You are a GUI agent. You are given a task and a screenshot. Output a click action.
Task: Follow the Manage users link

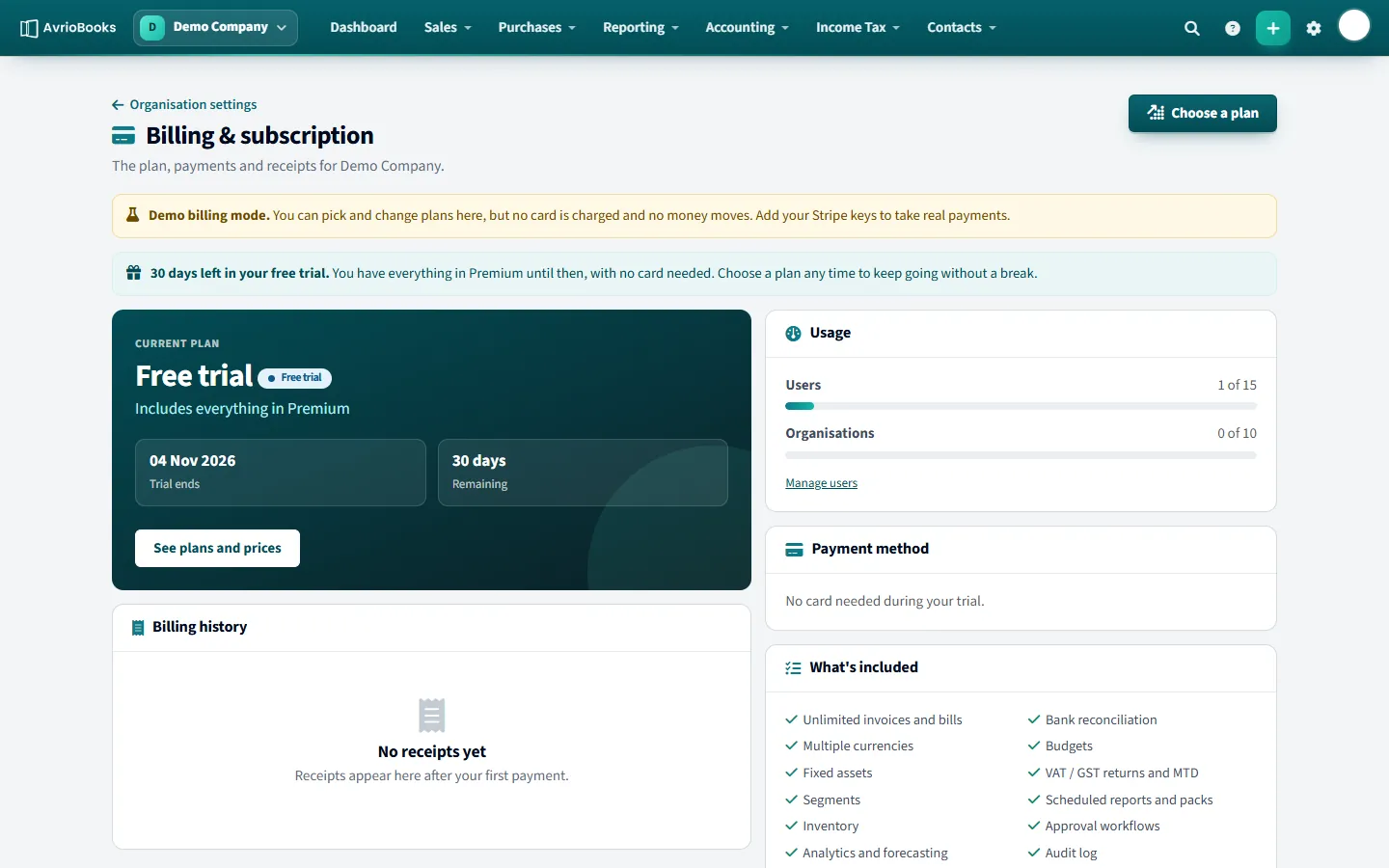pos(822,483)
